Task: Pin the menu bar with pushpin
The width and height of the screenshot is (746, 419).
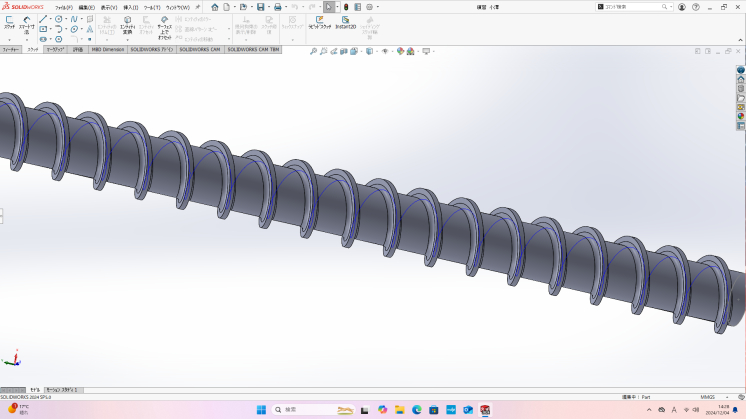Action: [x=197, y=7]
